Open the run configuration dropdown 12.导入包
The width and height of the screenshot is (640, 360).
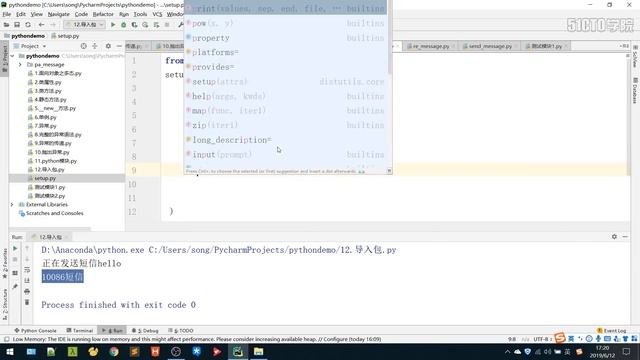click(84, 25)
